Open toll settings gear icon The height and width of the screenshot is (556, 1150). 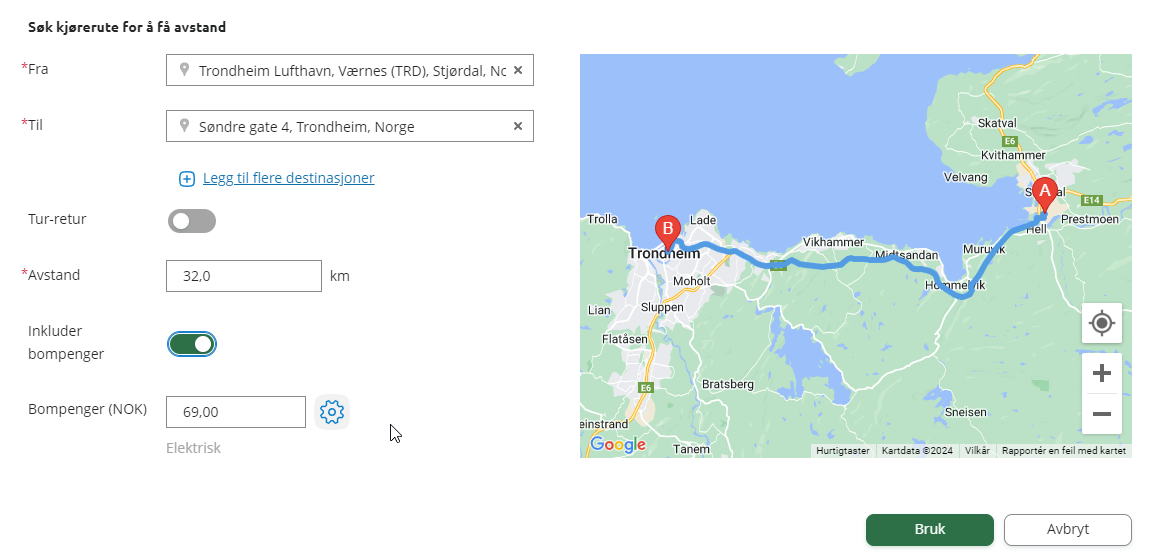[x=332, y=412]
